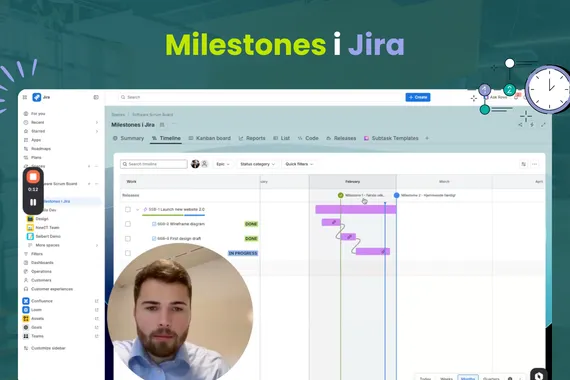The height and width of the screenshot is (380, 570).
Task: Switch to the Timeline tab
Action: pos(166,138)
